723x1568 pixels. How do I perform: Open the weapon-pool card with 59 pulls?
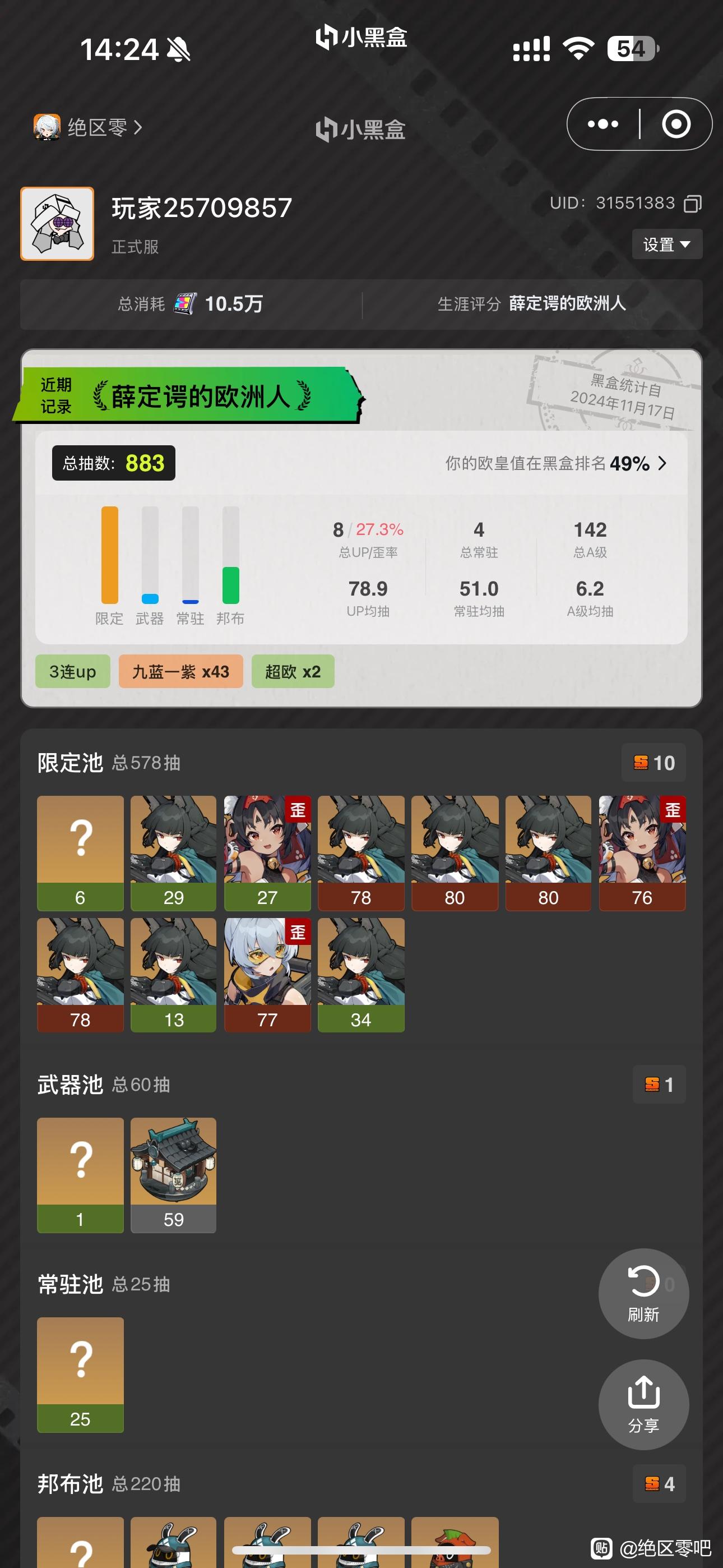pos(173,1175)
